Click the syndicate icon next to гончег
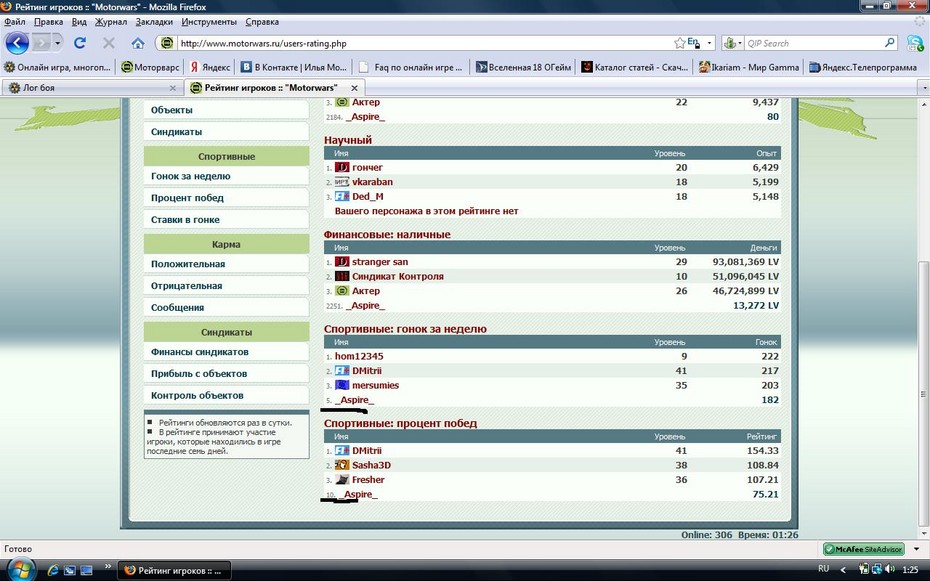 tap(342, 167)
